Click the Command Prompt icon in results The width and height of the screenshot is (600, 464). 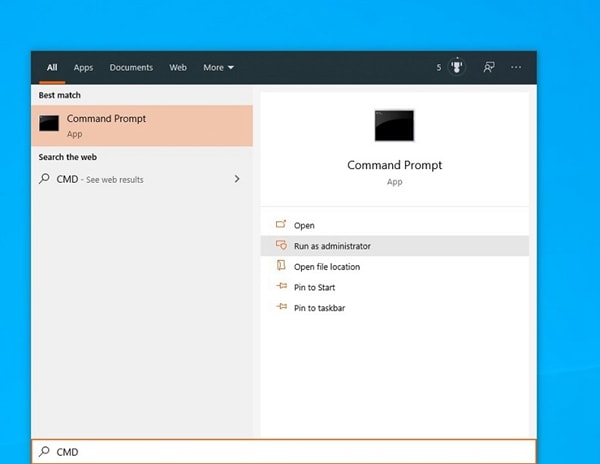49,123
